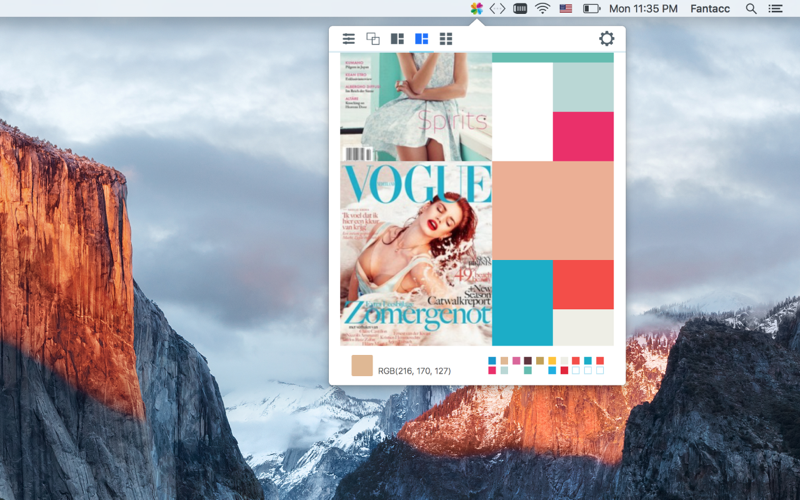
Task: Open Spotlight search magnifier
Action: pyautogui.click(x=751, y=8)
